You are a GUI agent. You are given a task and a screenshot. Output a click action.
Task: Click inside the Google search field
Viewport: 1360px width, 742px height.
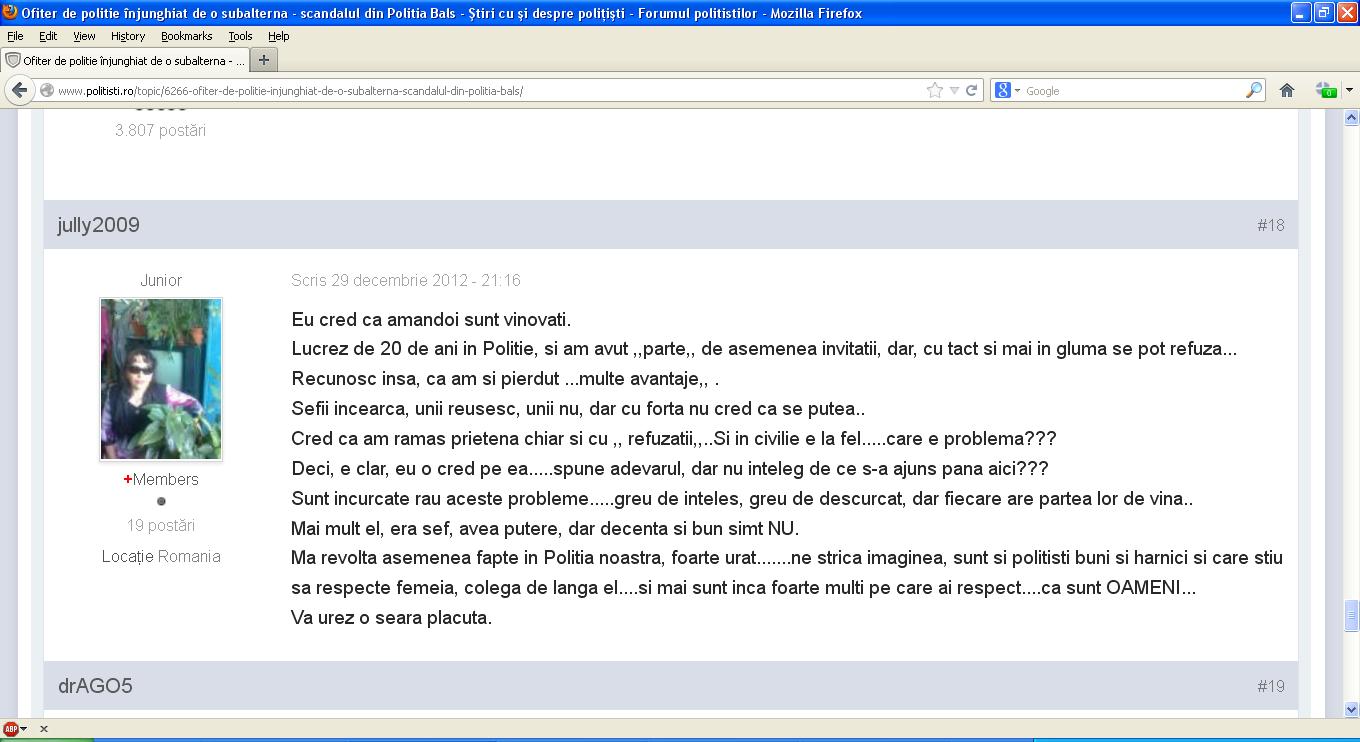tap(1130, 90)
